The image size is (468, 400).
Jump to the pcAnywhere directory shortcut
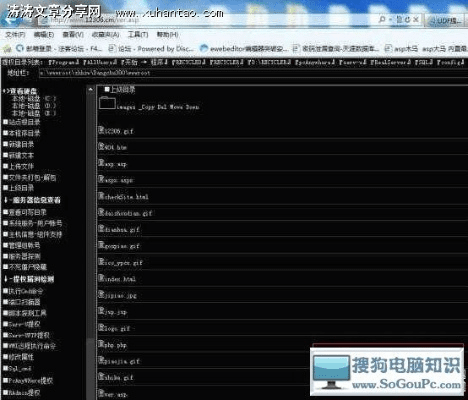tap(315, 62)
